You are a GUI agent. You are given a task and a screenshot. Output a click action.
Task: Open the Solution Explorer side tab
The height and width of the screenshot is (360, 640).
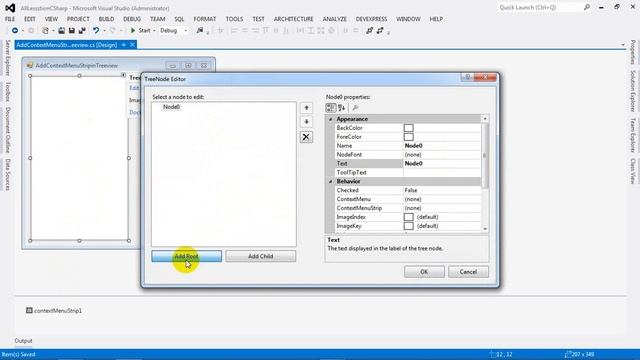click(633, 91)
